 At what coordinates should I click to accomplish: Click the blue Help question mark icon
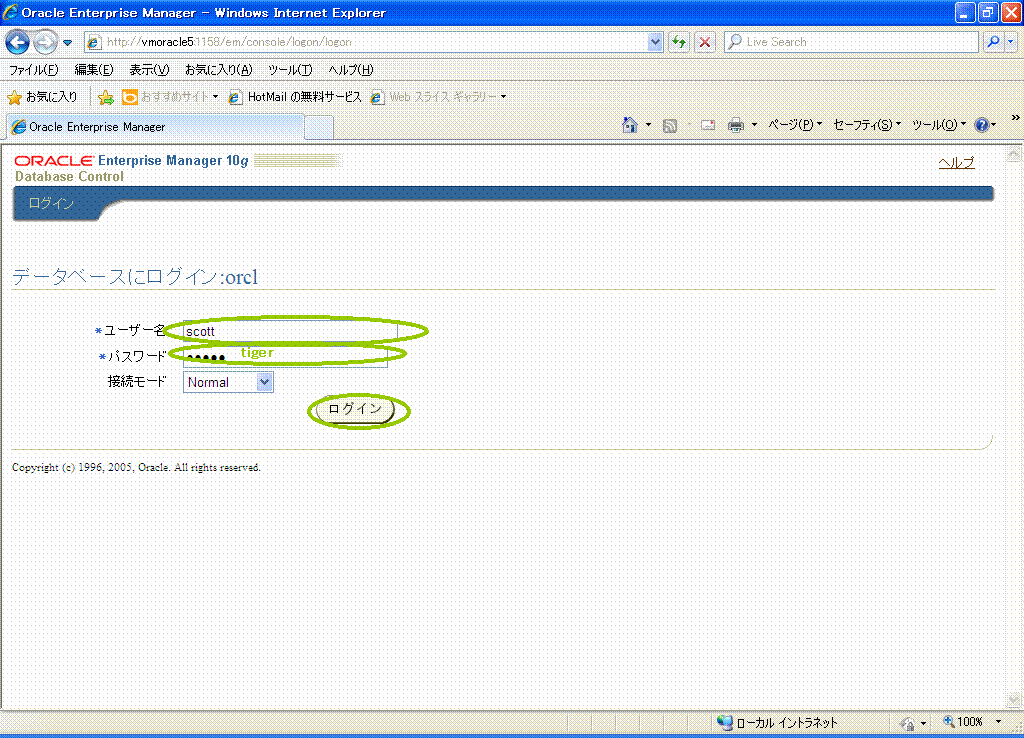pos(981,125)
